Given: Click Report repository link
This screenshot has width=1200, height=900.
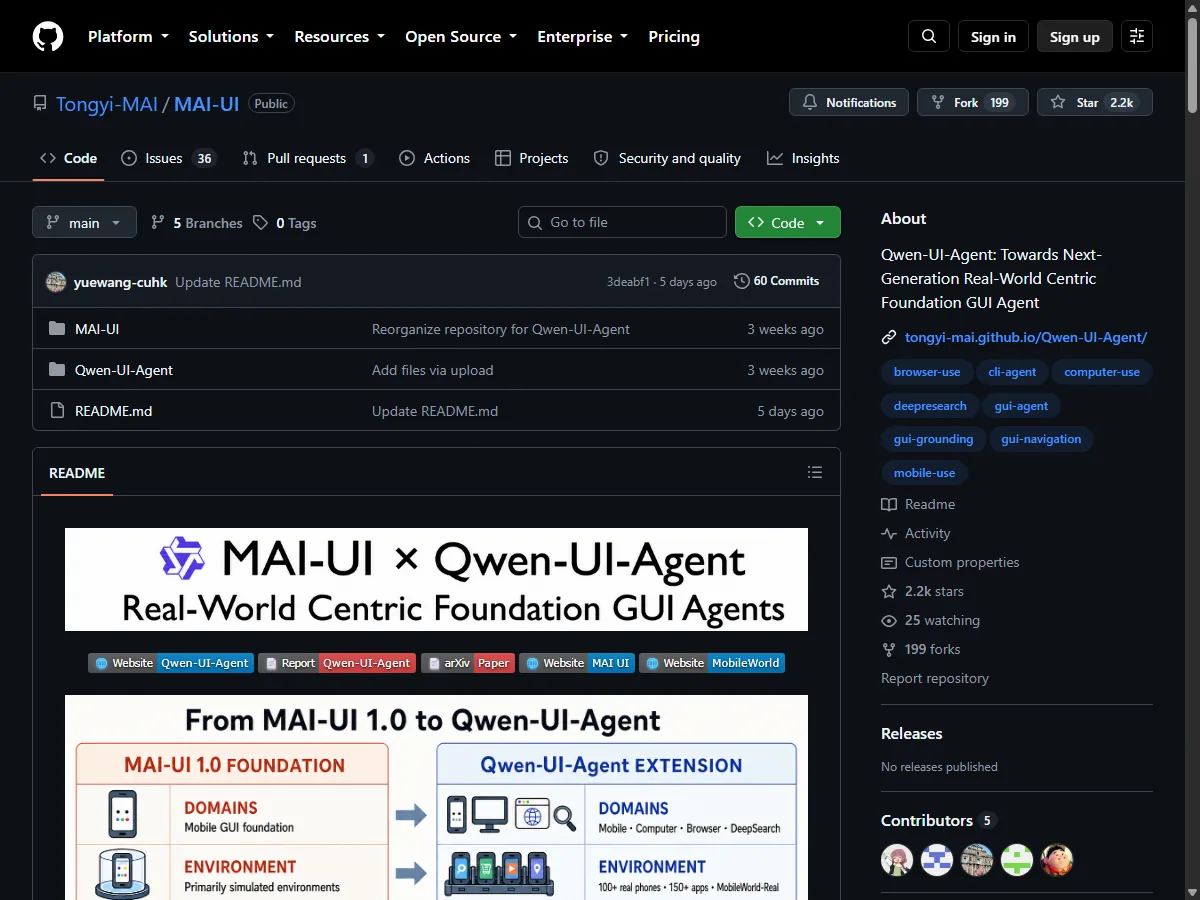Looking at the screenshot, I should coord(935,678).
